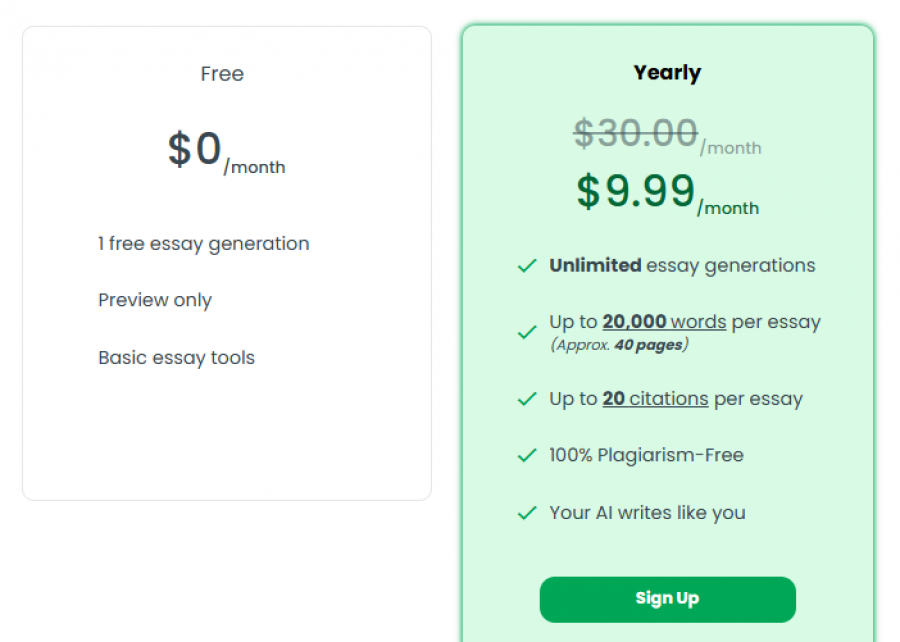Click the green checkmark beside Unlimited essay generations

click(527, 266)
